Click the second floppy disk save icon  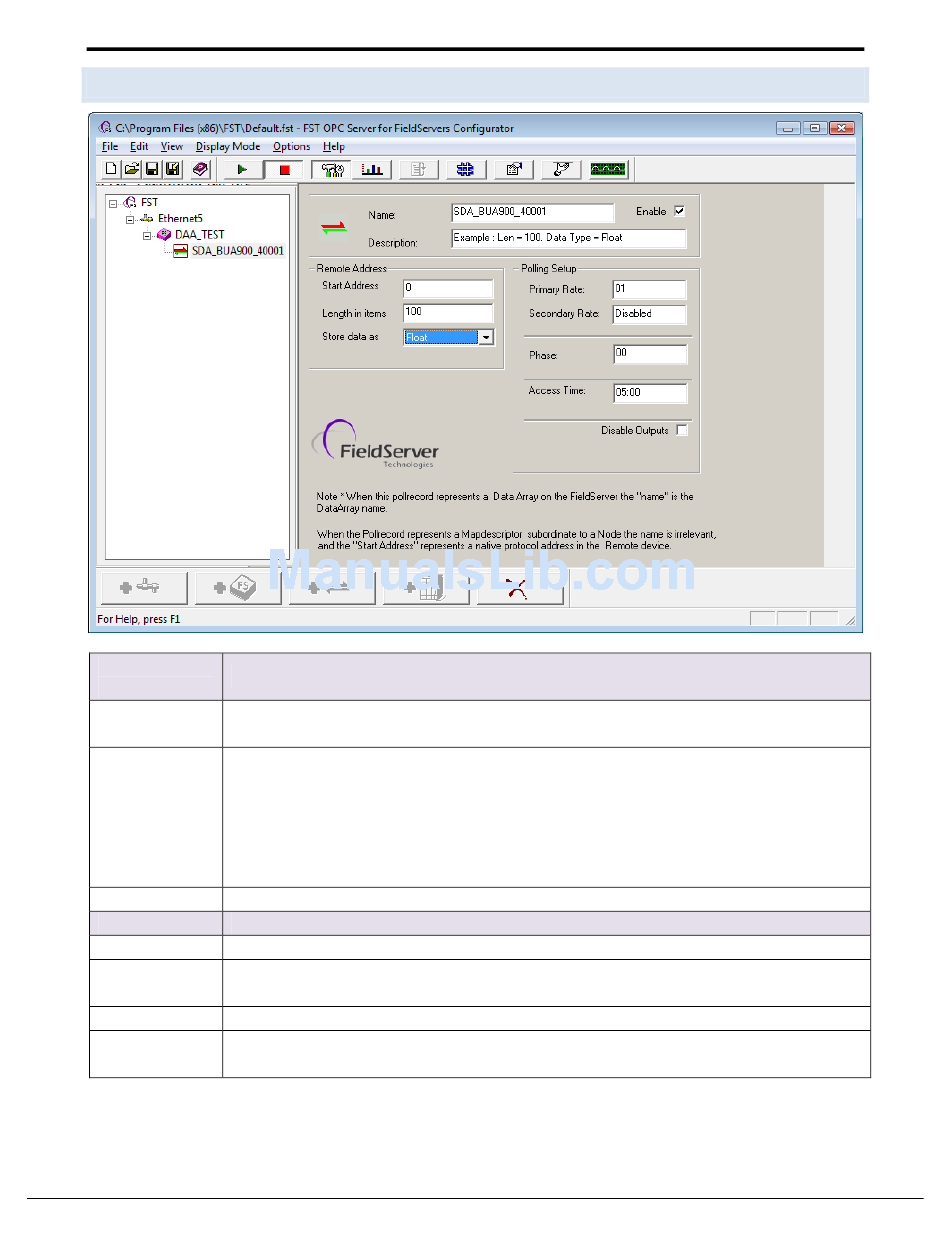point(172,169)
